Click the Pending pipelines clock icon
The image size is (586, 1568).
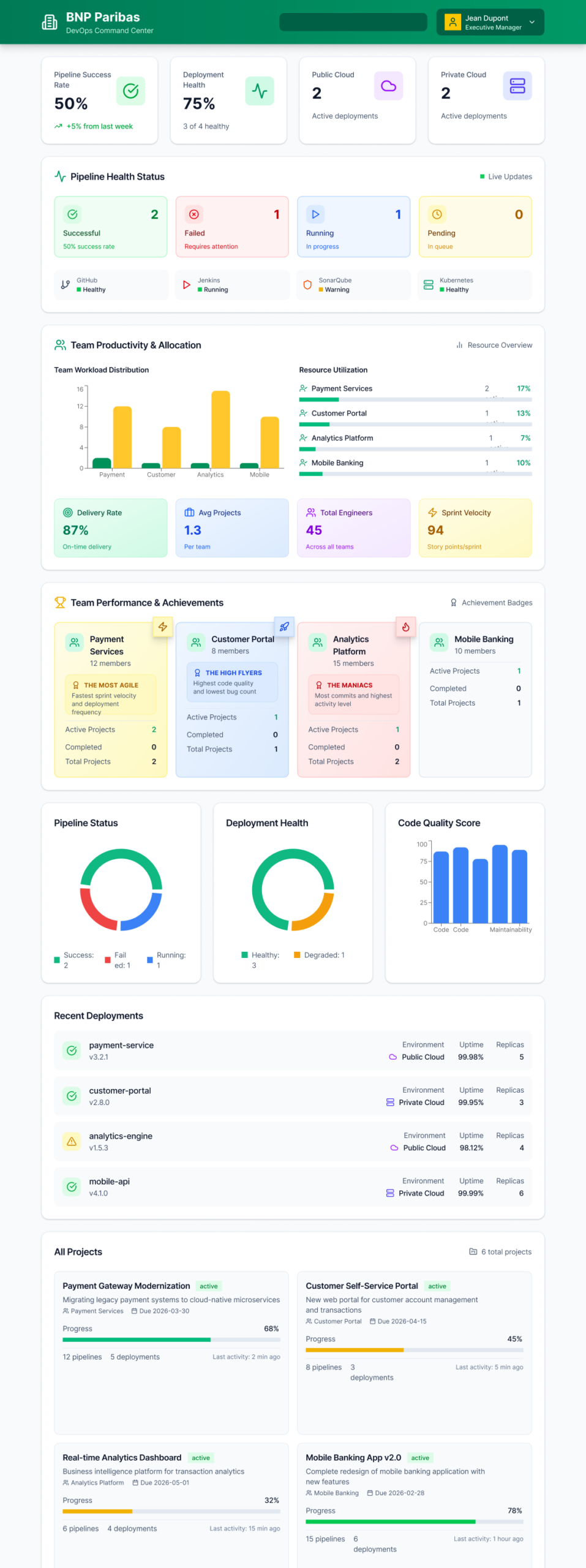tap(437, 214)
